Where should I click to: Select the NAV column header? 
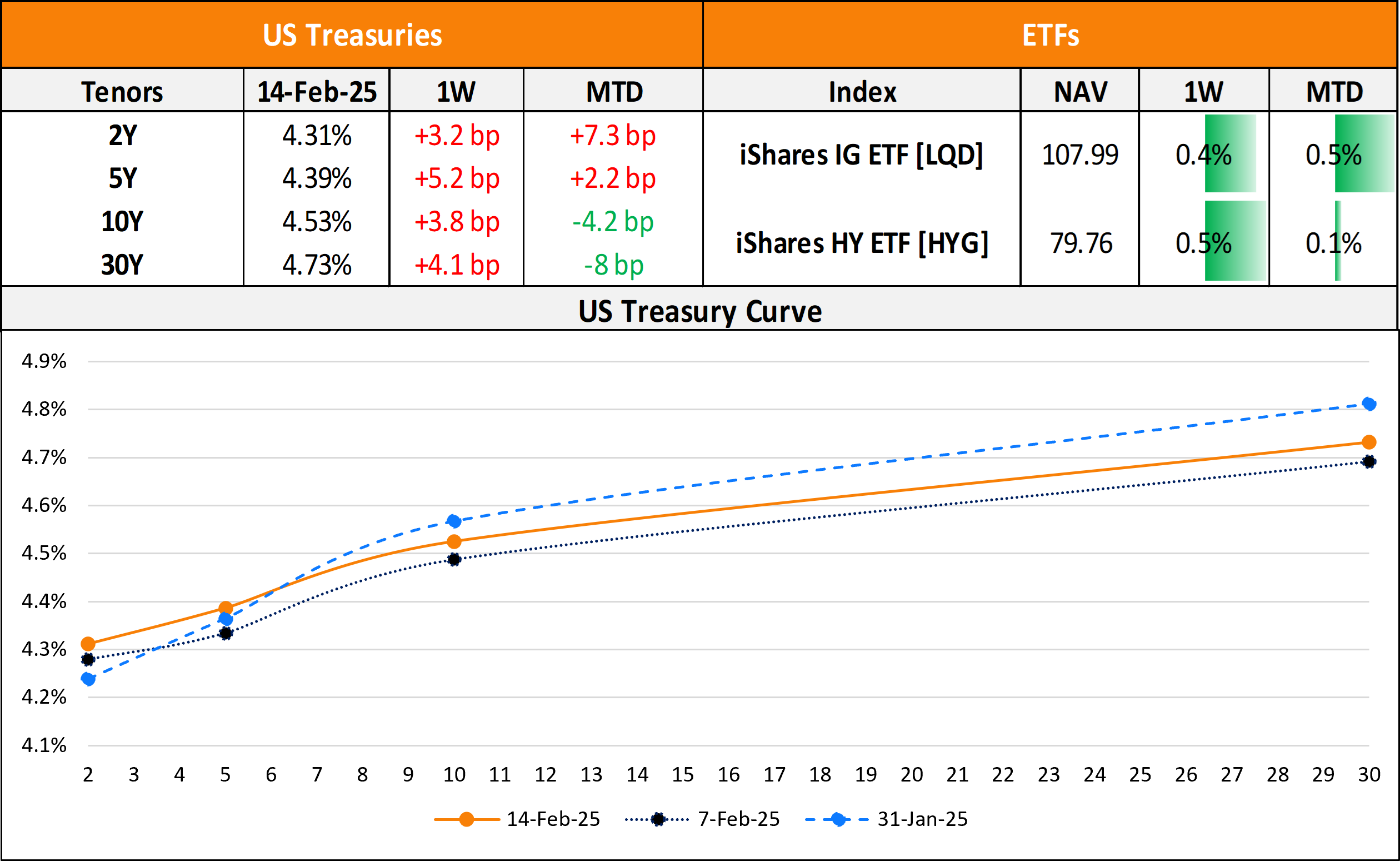[1079, 92]
